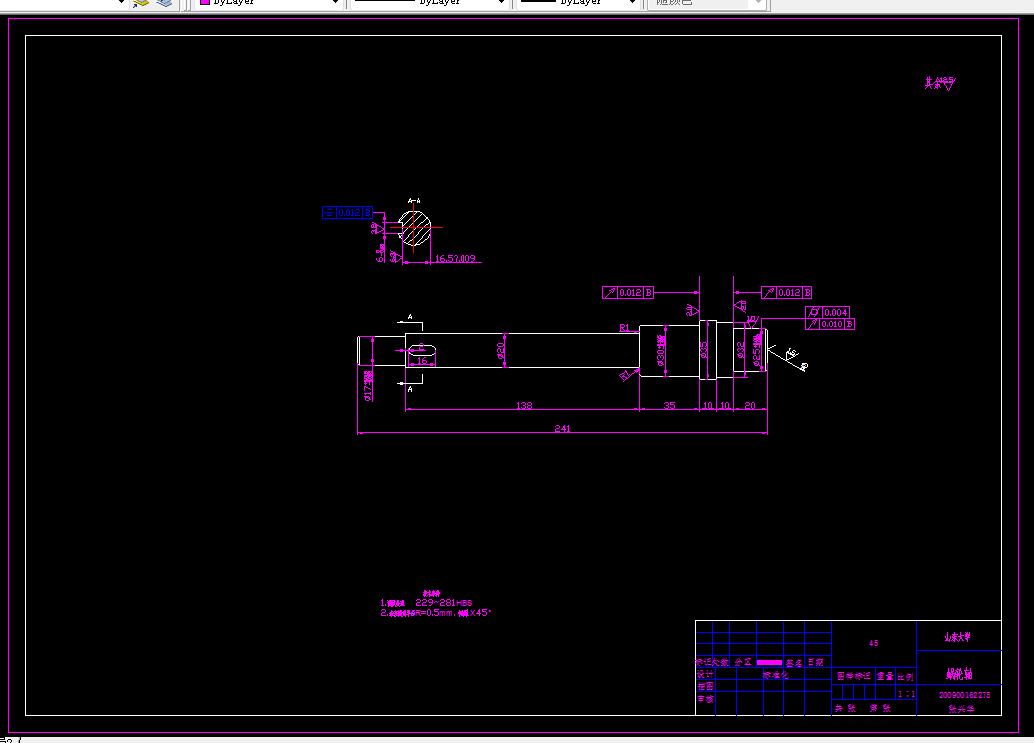Screen dimensions: 1034x743
Task: Open the magenta ByLayer color dropdown
Action: pos(269,3)
